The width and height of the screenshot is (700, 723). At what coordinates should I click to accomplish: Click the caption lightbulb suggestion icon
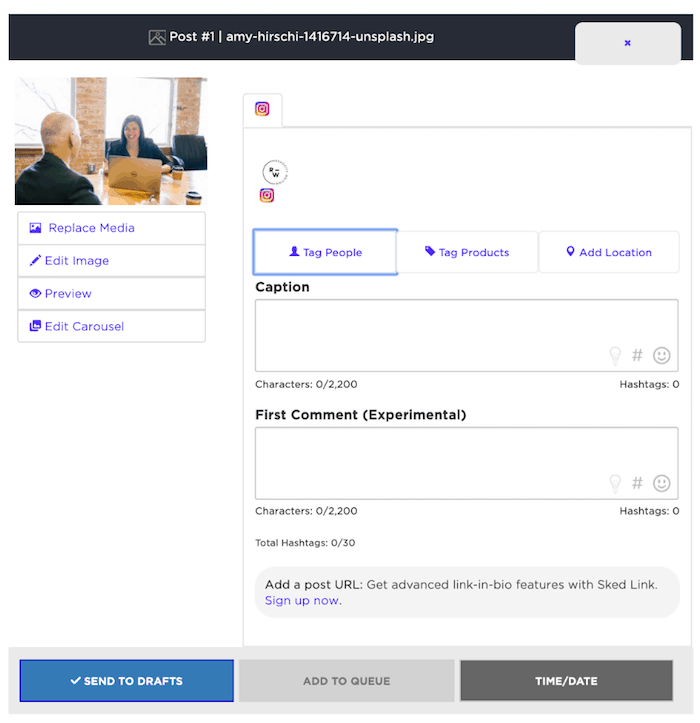615,356
